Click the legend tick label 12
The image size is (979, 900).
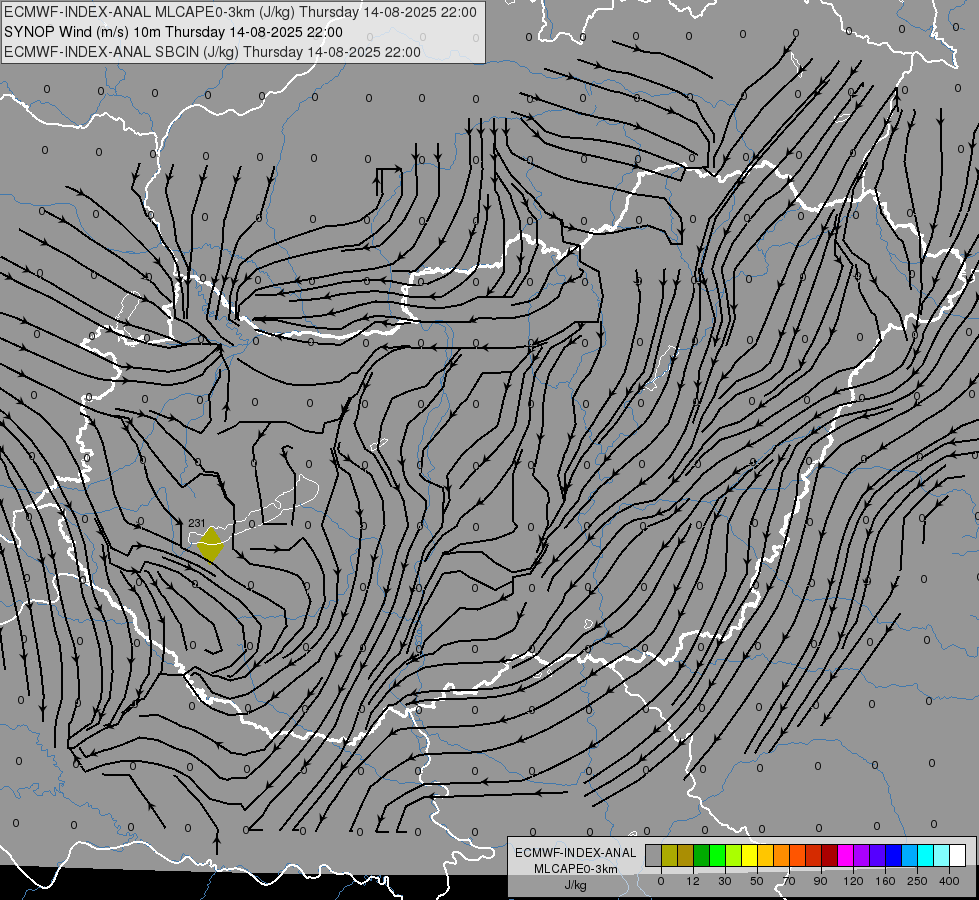coord(693,881)
